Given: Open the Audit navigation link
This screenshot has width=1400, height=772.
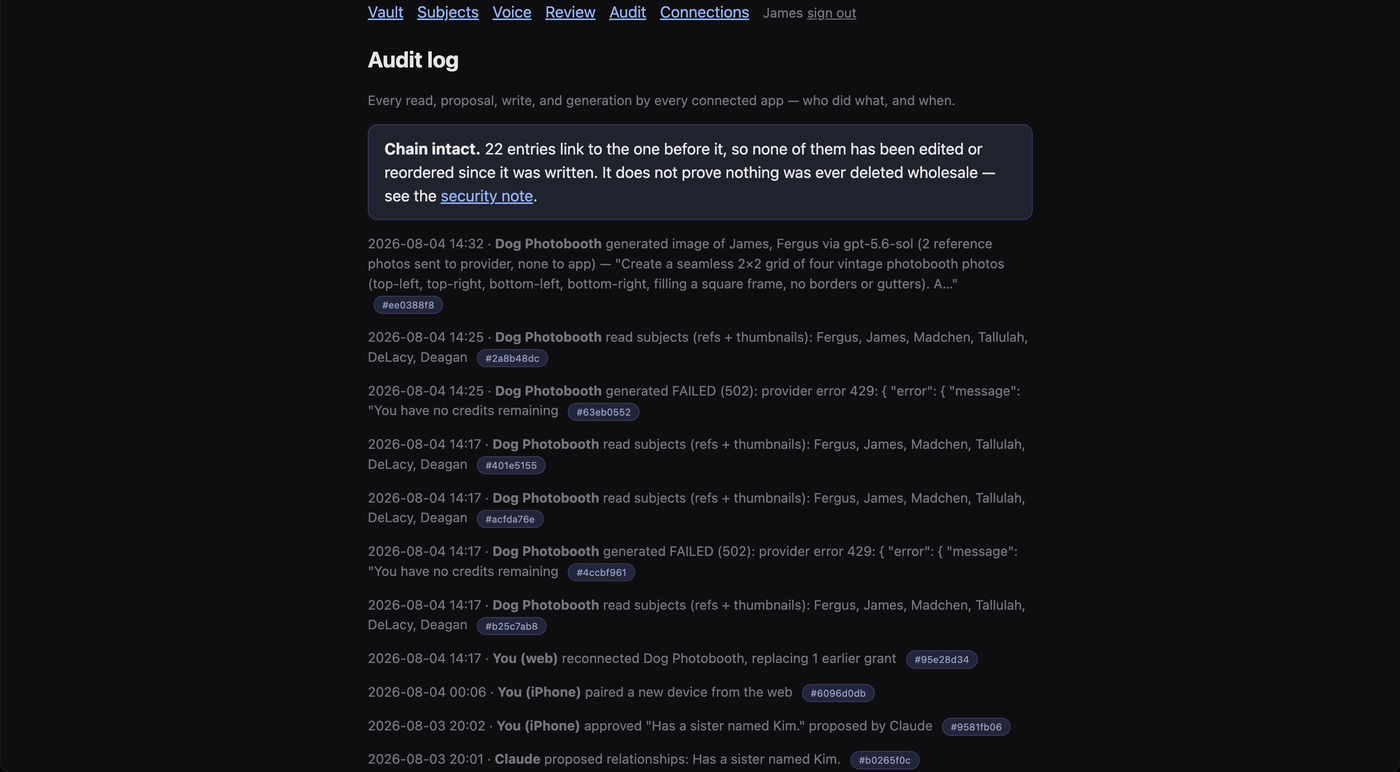Looking at the screenshot, I should (x=628, y=12).
